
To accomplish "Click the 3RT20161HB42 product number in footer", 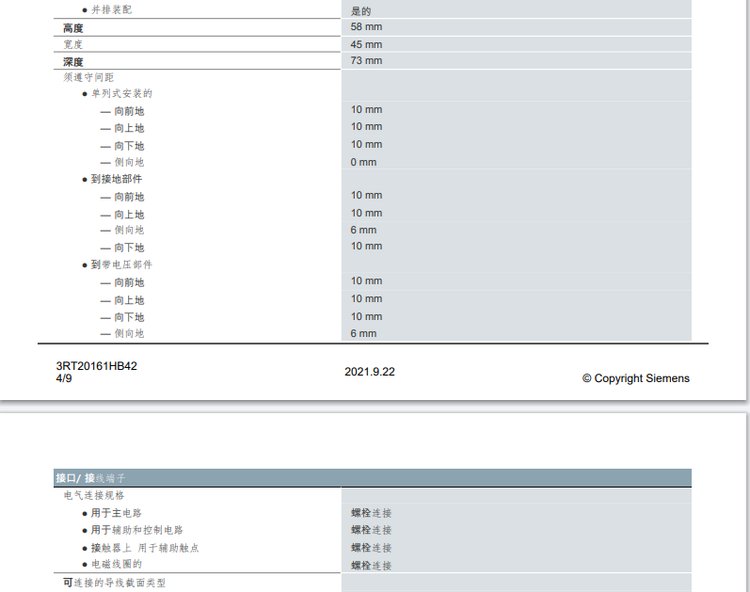I will (x=97, y=366).
